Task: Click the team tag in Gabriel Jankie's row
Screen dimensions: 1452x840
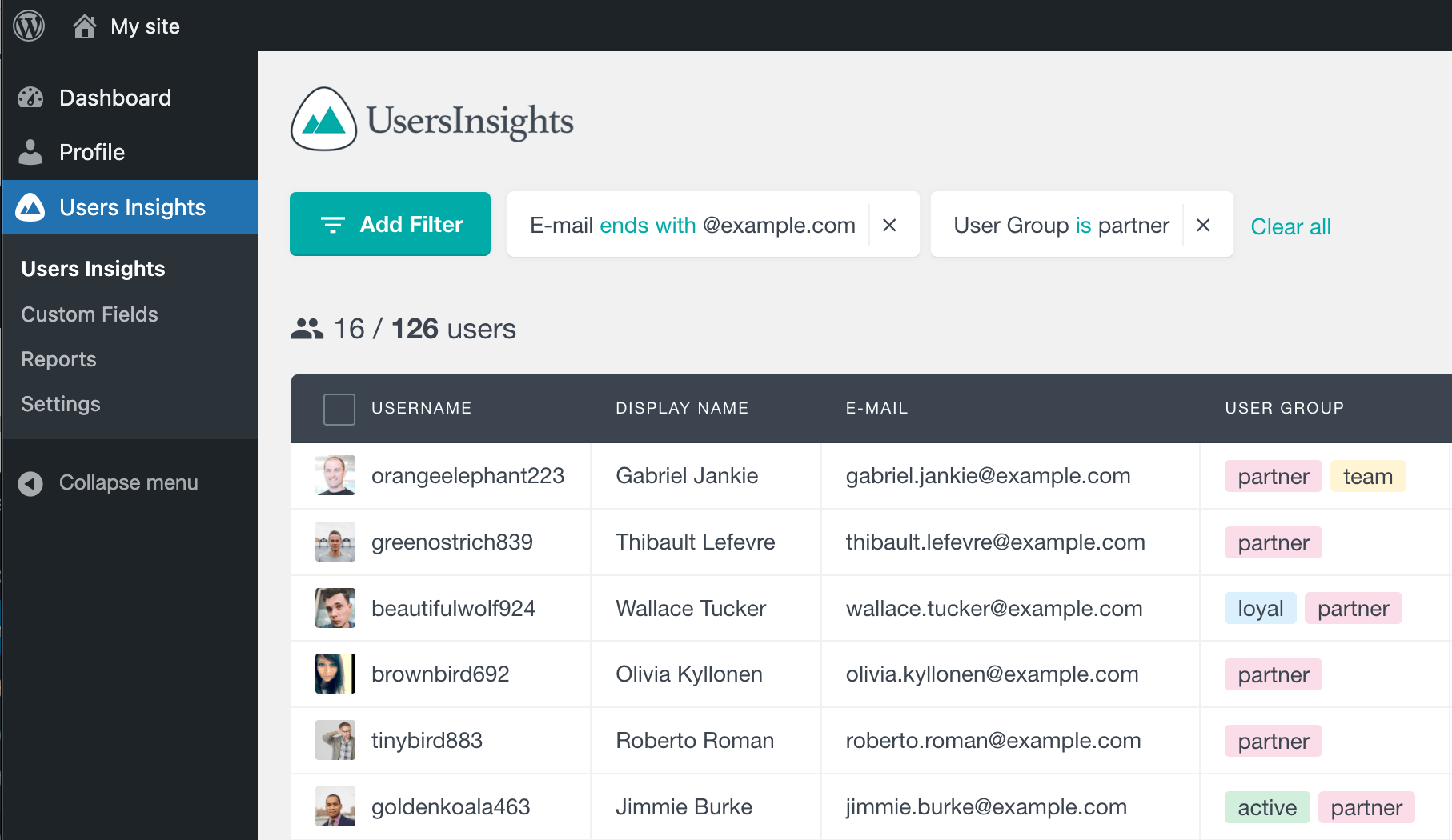Action: (x=1368, y=476)
